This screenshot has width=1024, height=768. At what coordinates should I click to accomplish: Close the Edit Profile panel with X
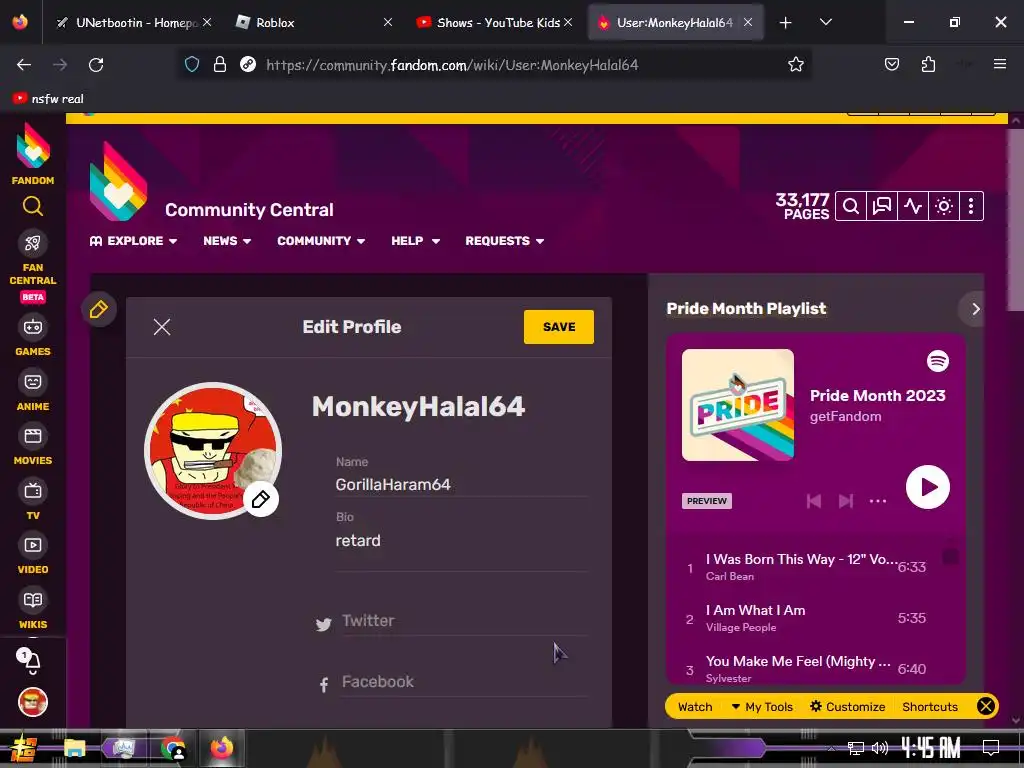click(x=162, y=327)
